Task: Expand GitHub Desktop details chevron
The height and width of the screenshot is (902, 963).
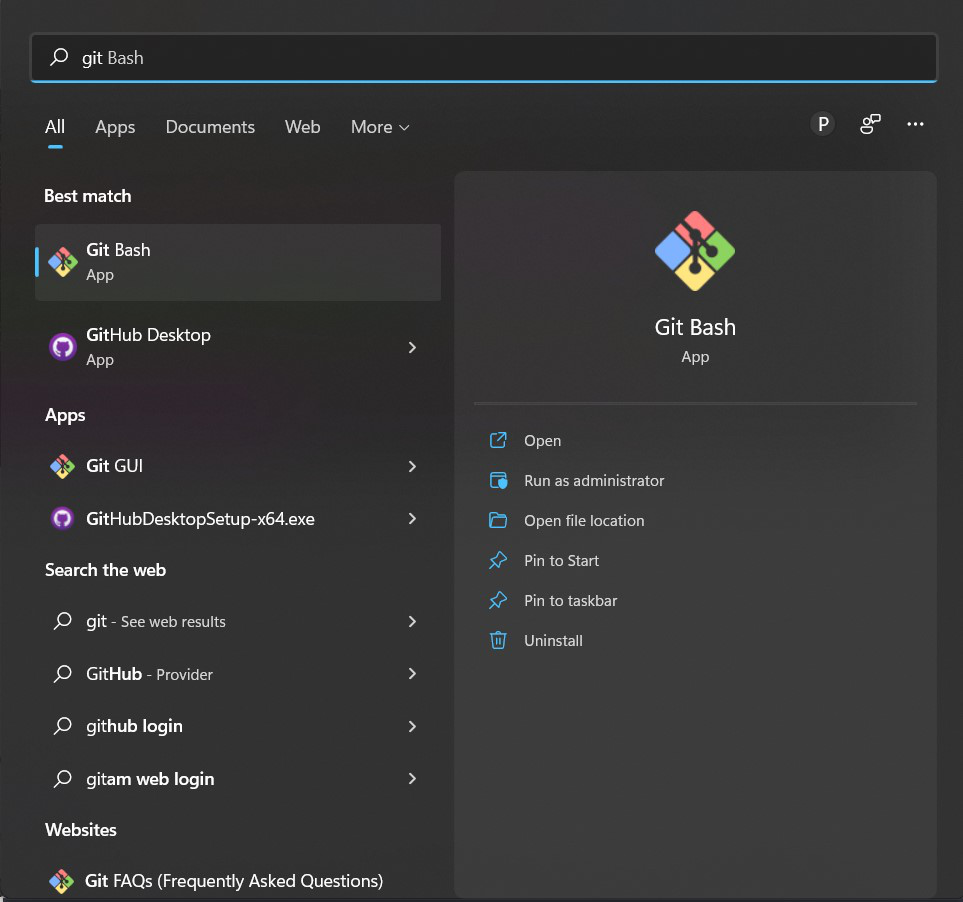Action: (x=412, y=348)
